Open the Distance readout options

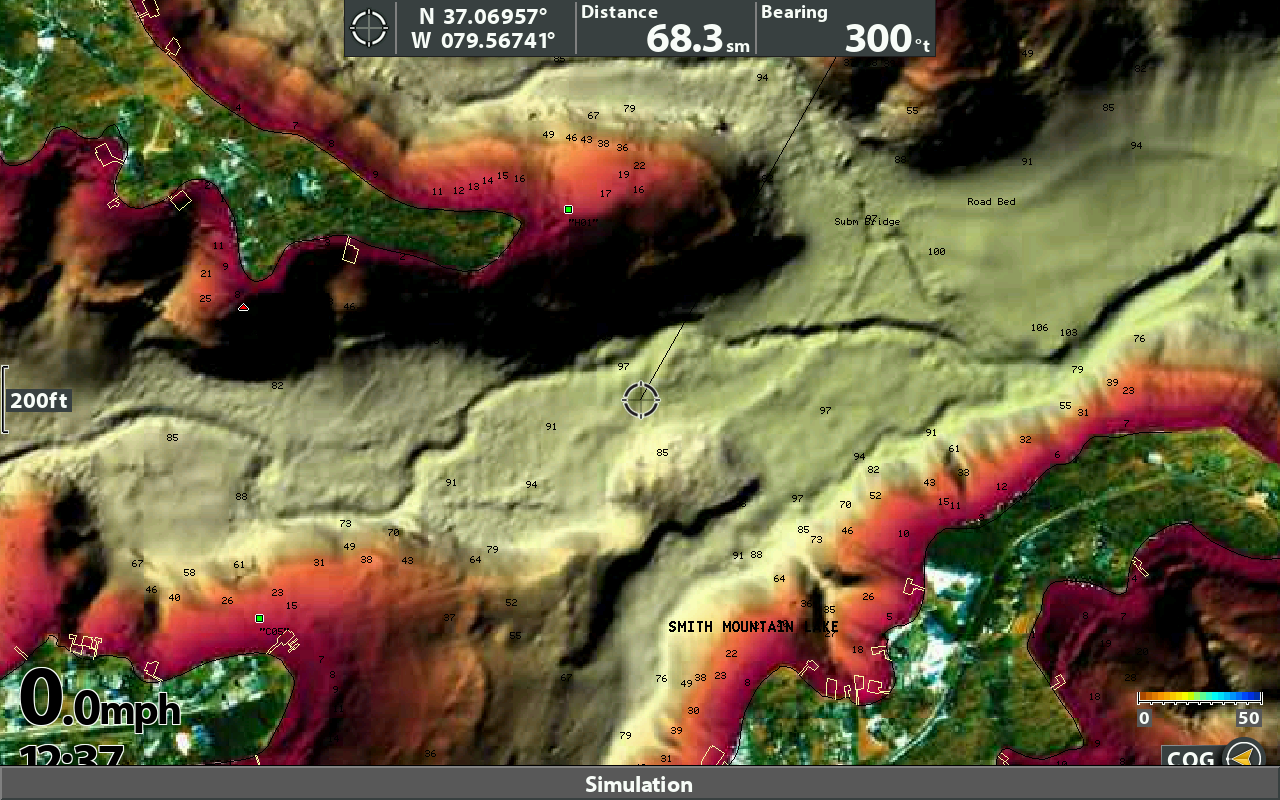coord(665,29)
